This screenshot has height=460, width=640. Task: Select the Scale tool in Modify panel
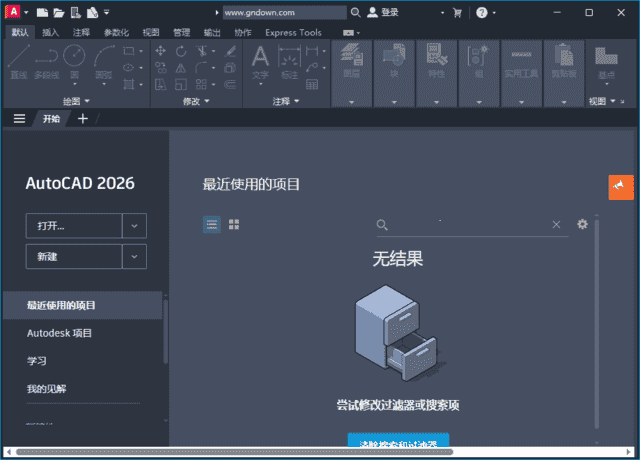181,84
